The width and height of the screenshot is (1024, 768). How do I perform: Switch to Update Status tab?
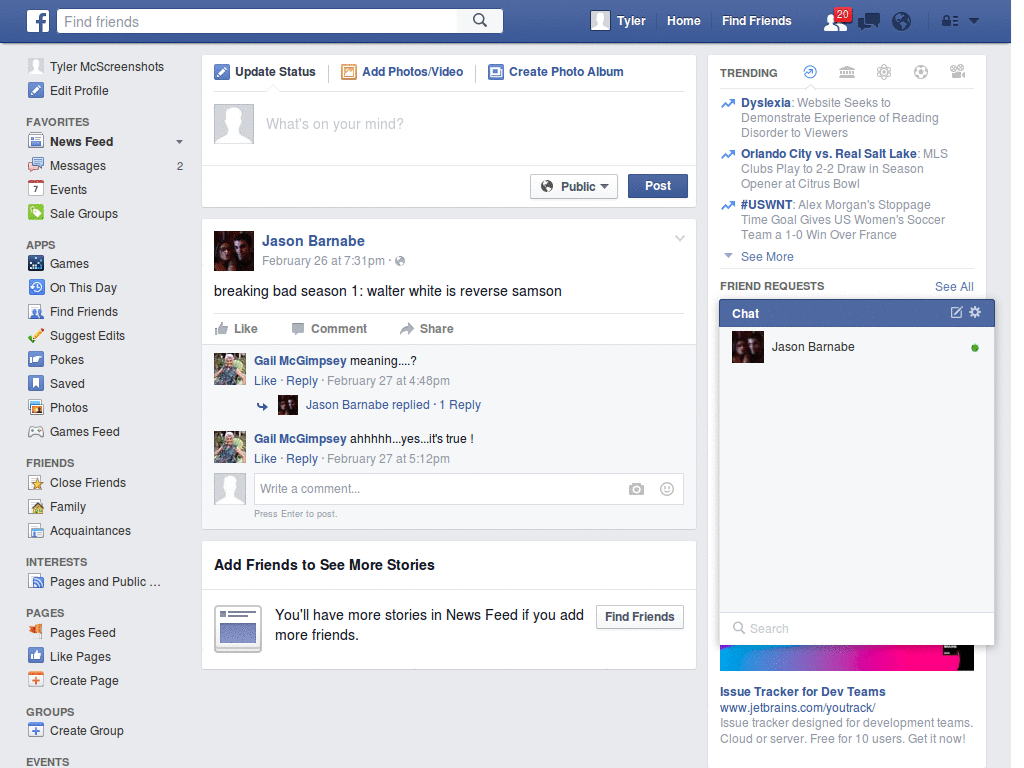[265, 72]
